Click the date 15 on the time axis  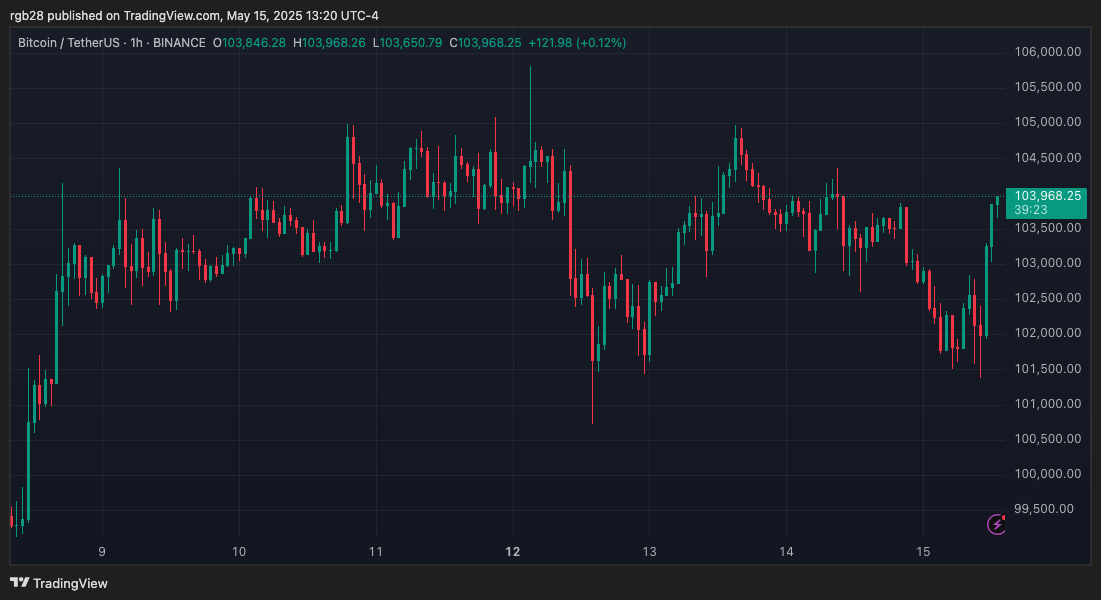[921, 551]
